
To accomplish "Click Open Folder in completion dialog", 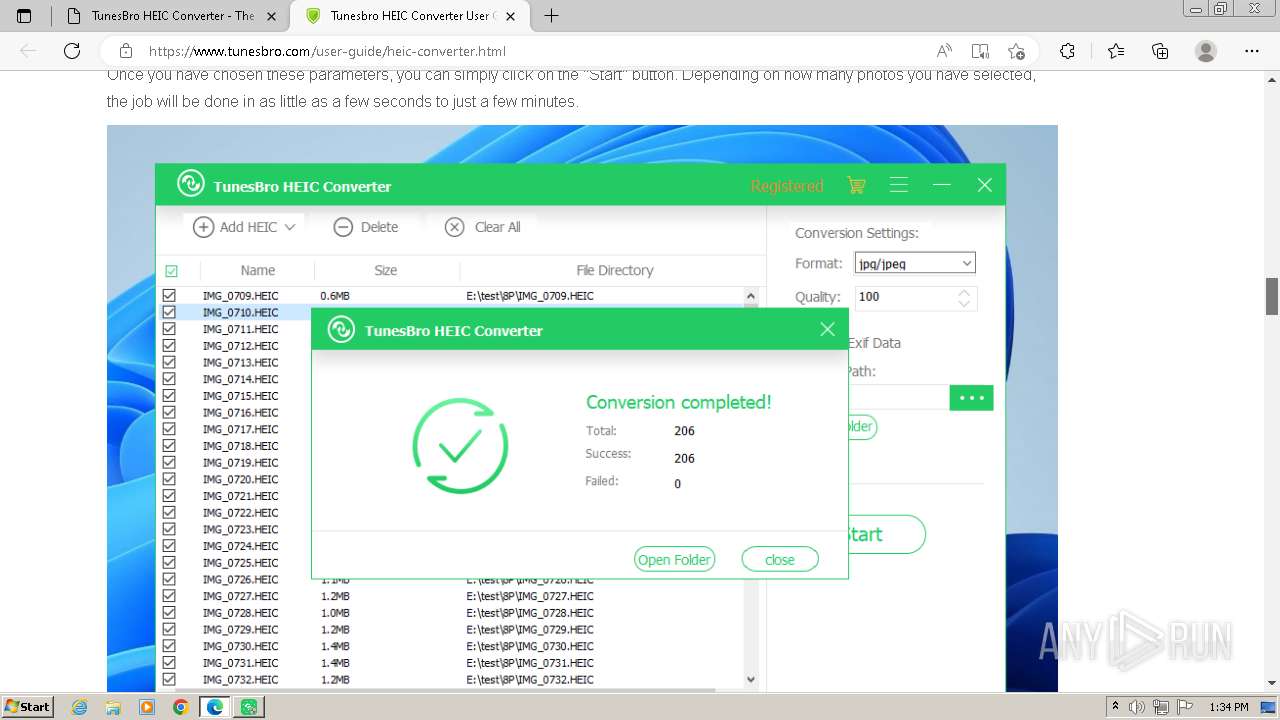I will pos(674,560).
